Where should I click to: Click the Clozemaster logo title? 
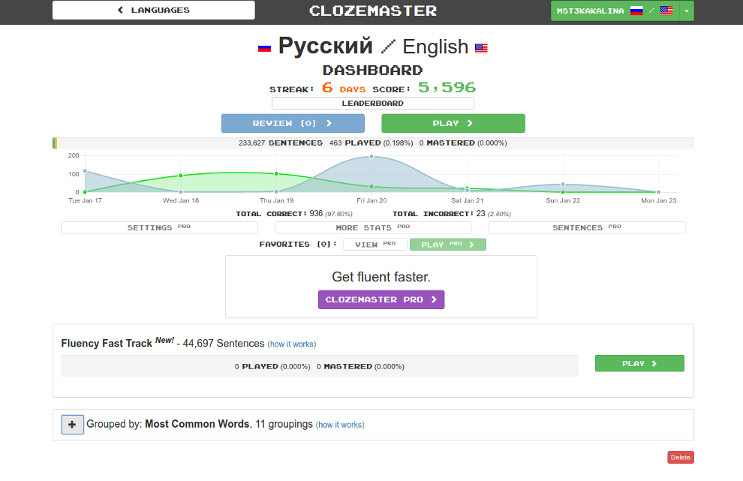[373, 11]
